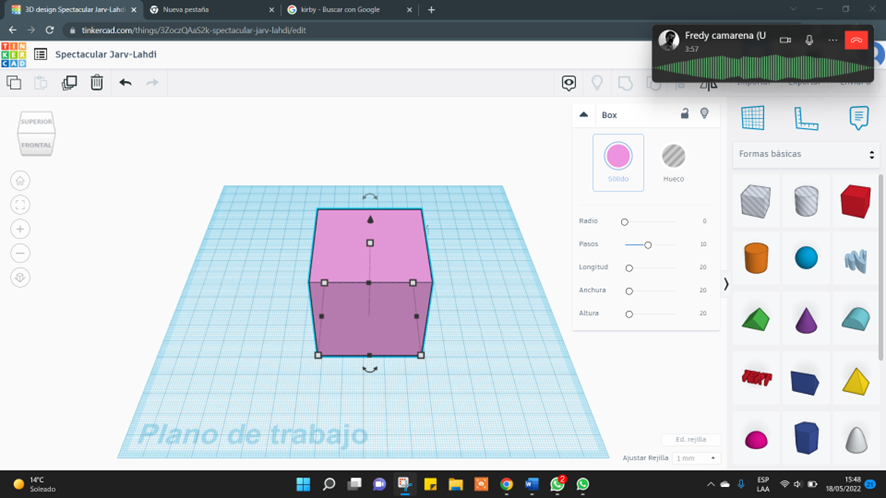Delete the selected shape with trash icon
This screenshot has height=498, width=886.
click(x=97, y=83)
